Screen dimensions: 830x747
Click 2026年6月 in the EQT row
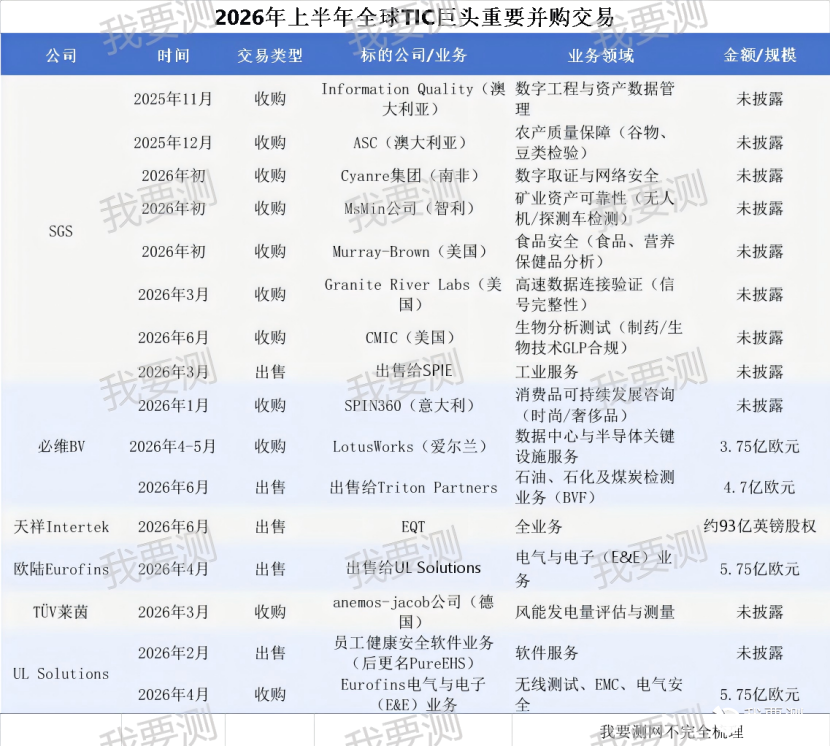pyautogui.click(x=173, y=527)
